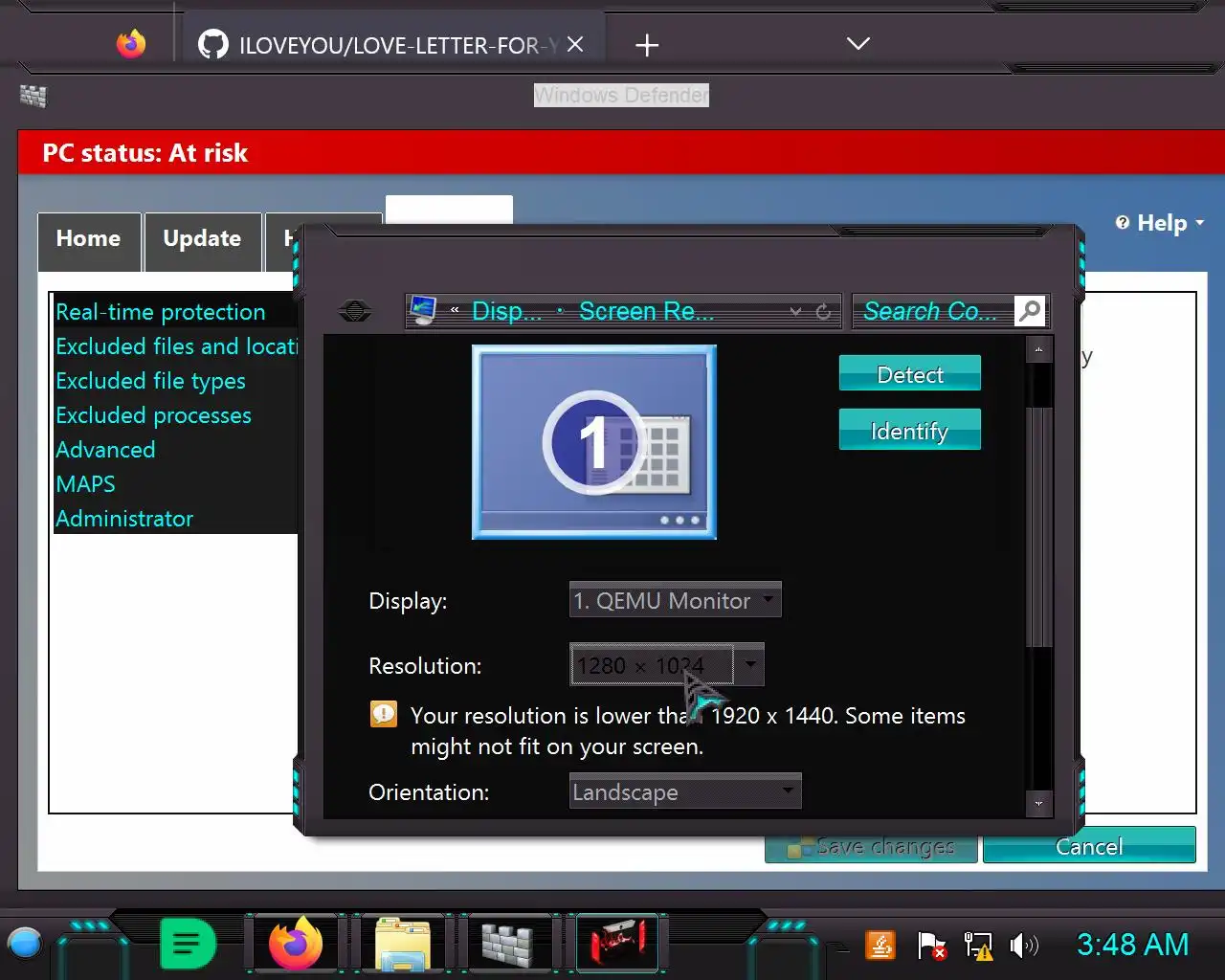
Task: Expand the dropdown arrow next to Help
Action: [1199, 223]
